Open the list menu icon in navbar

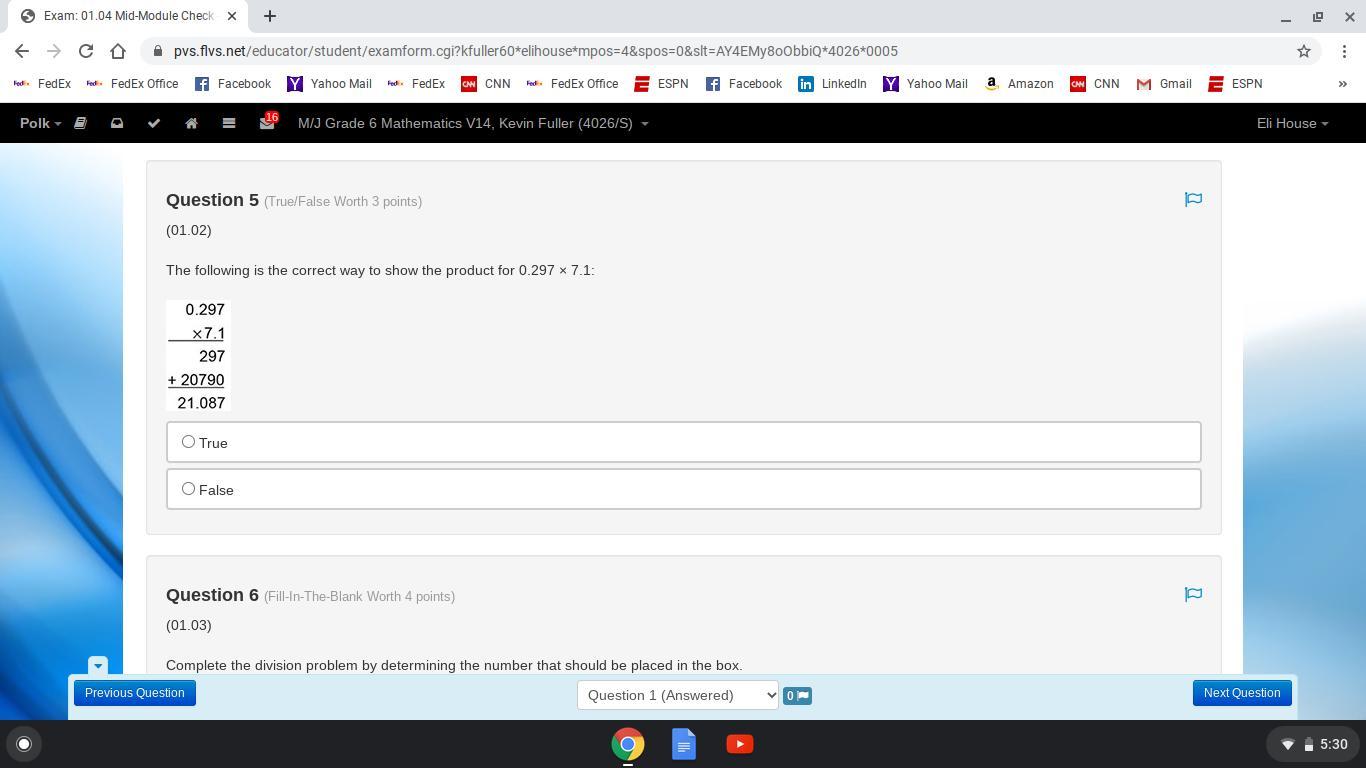229,123
